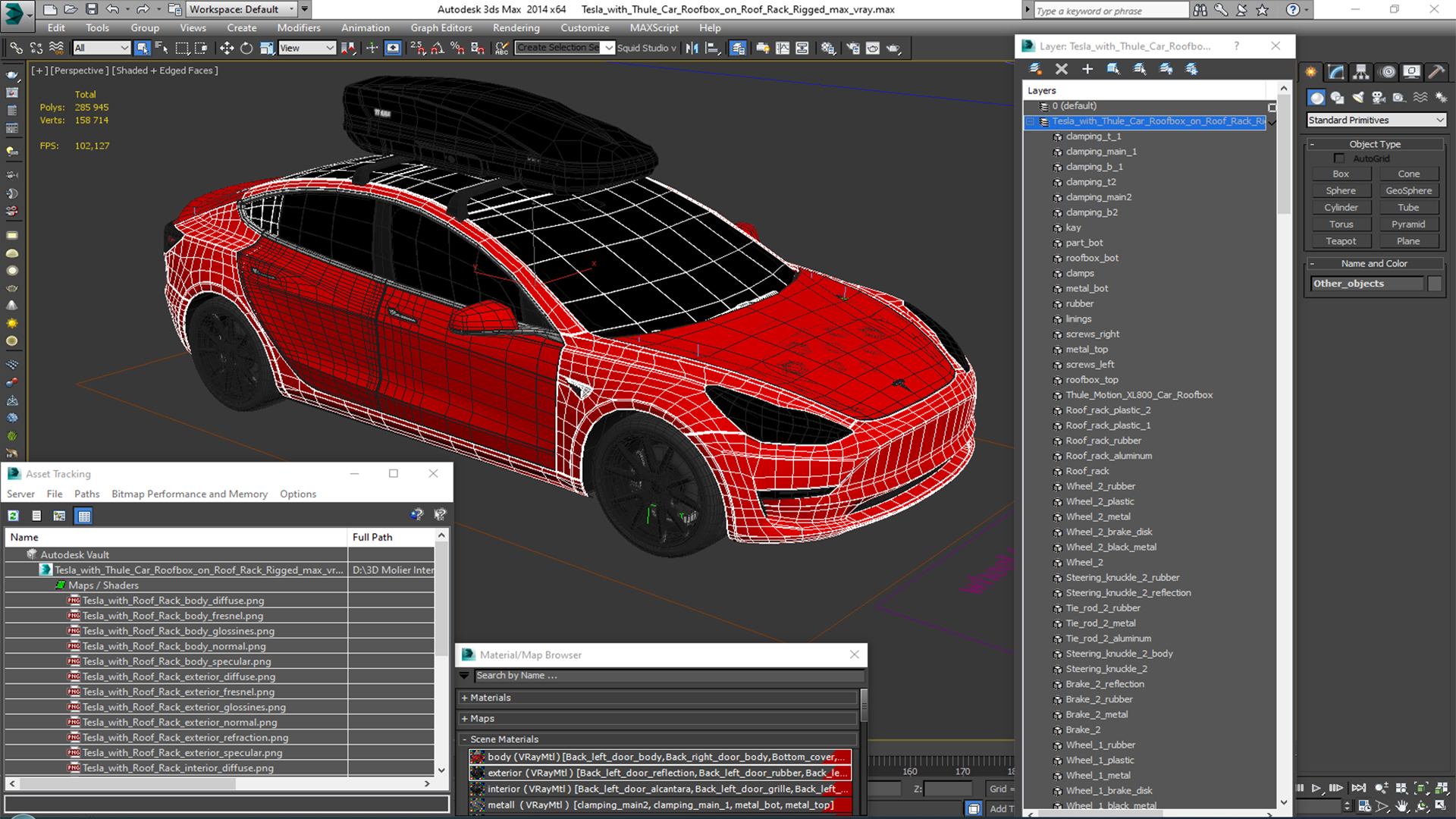1456x819 pixels.
Task: Expand the Materials section in browser
Action: coord(490,698)
